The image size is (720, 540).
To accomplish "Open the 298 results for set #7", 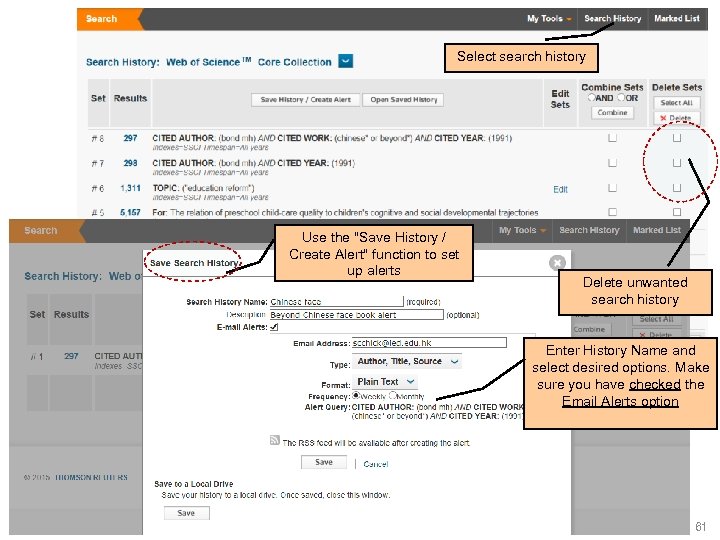I will 130,163.
